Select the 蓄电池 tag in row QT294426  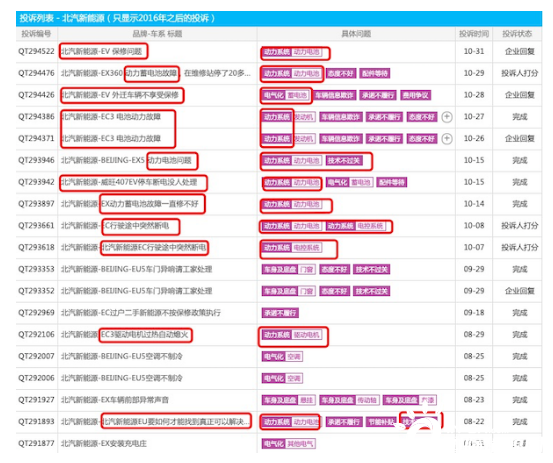point(298,96)
